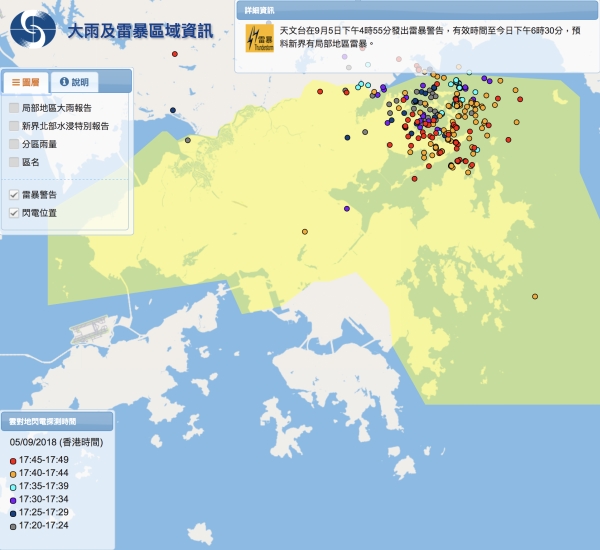This screenshot has width=600, height=550.
Task: Enable the 局部地區大雨報告 checkbox
Action: [x=13, y=107]
